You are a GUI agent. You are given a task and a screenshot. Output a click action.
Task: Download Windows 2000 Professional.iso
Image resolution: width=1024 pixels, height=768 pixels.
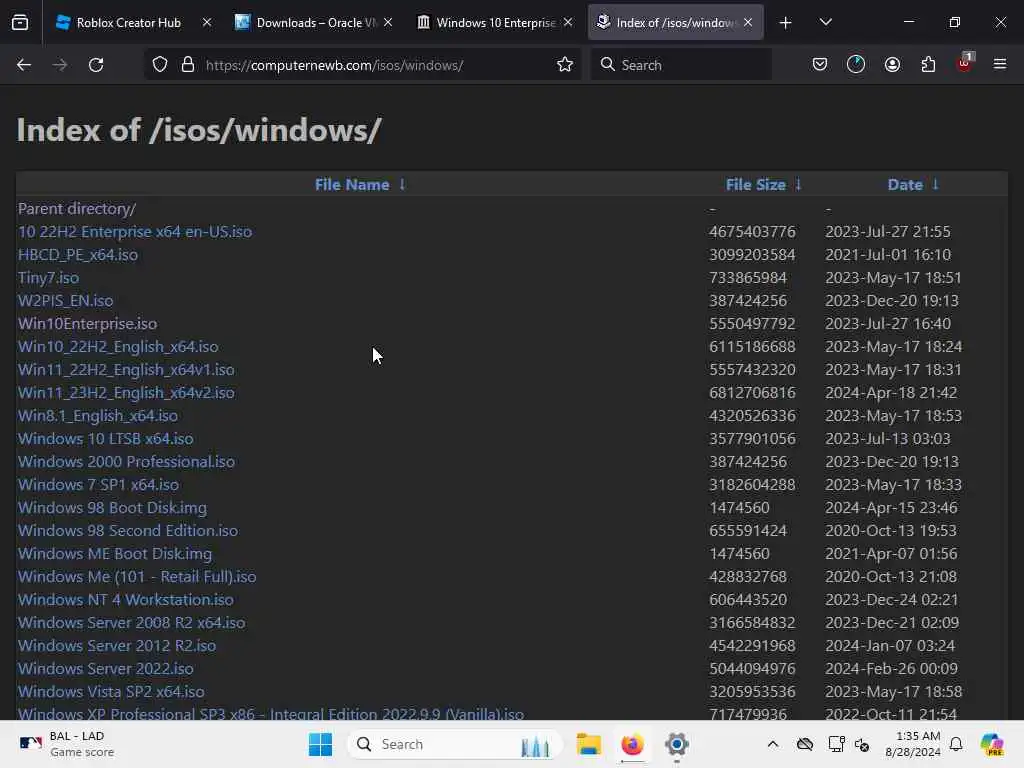tap(127, 462)
